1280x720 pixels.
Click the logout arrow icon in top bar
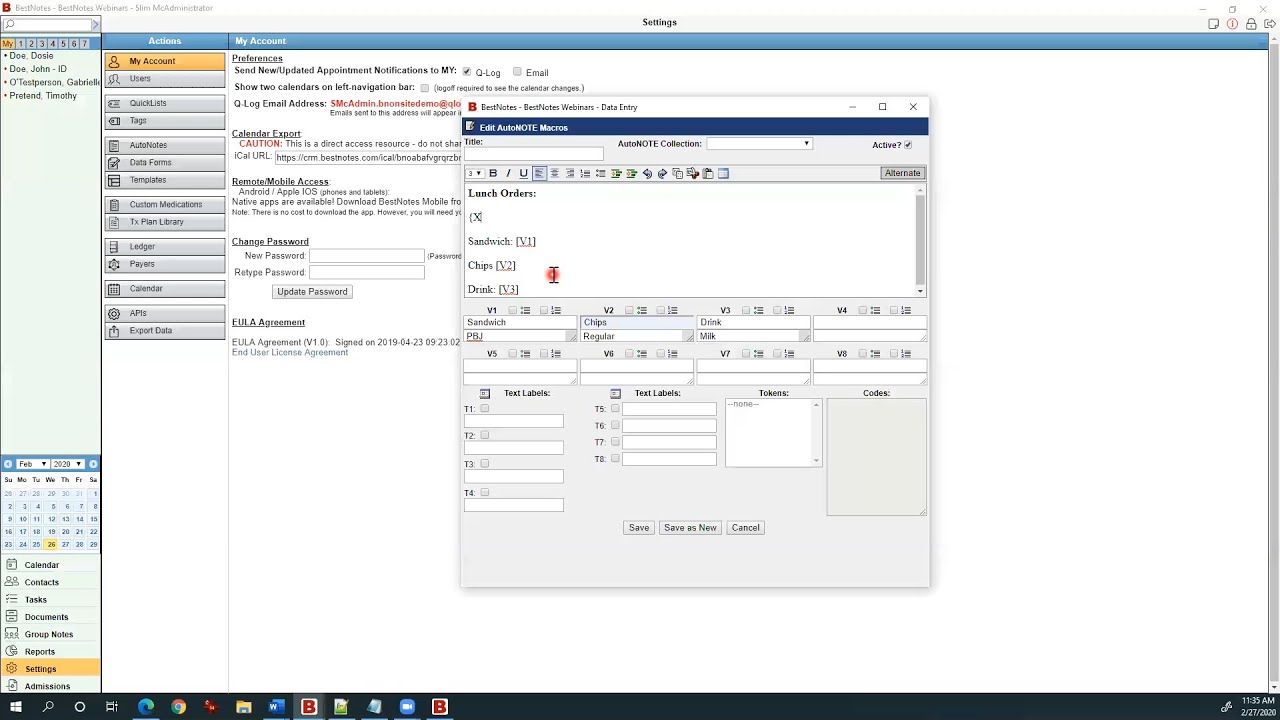coord(1270,24)
